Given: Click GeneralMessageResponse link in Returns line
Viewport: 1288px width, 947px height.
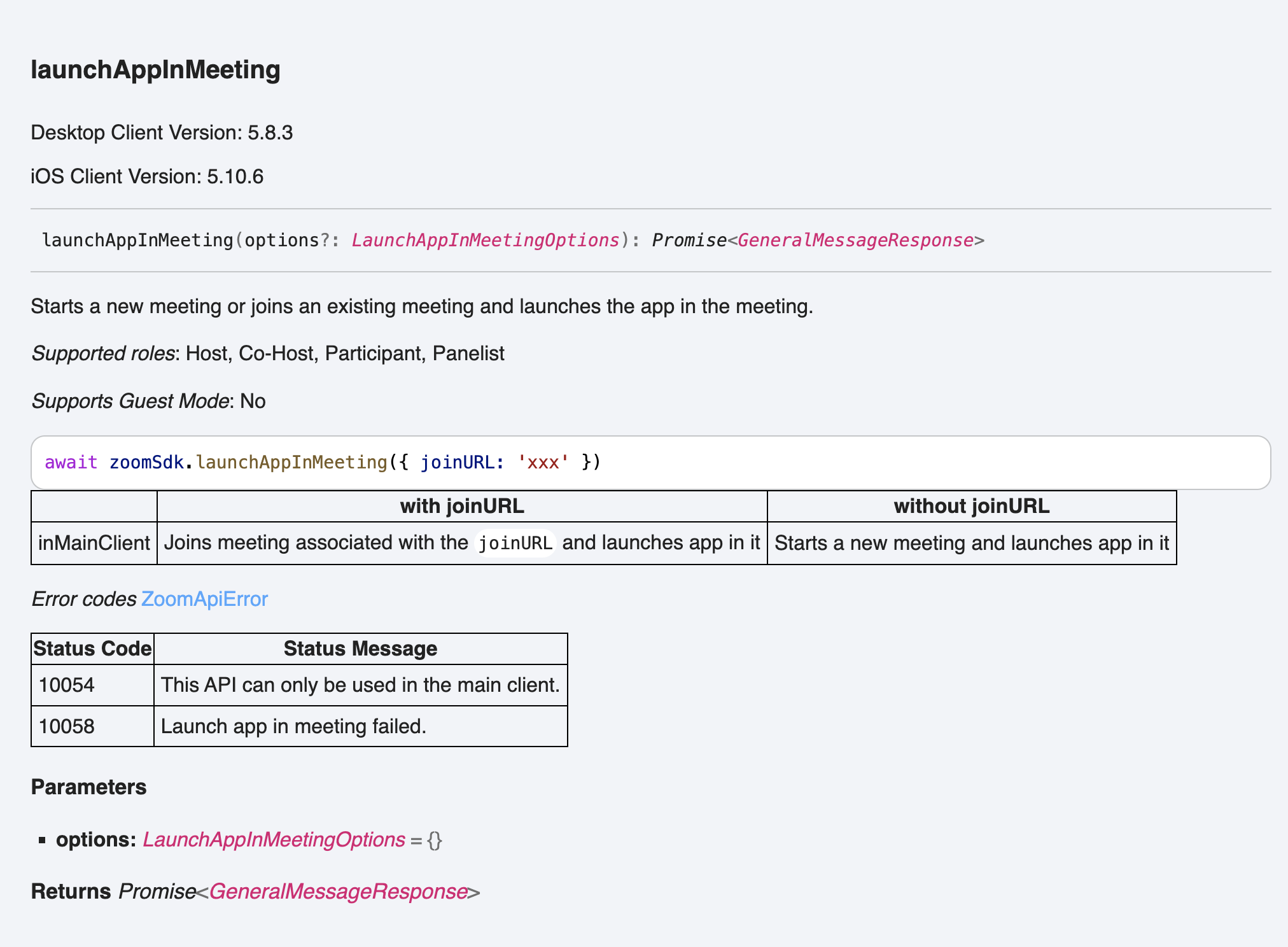Looking at the screenshot, I should tap(339, 892).
